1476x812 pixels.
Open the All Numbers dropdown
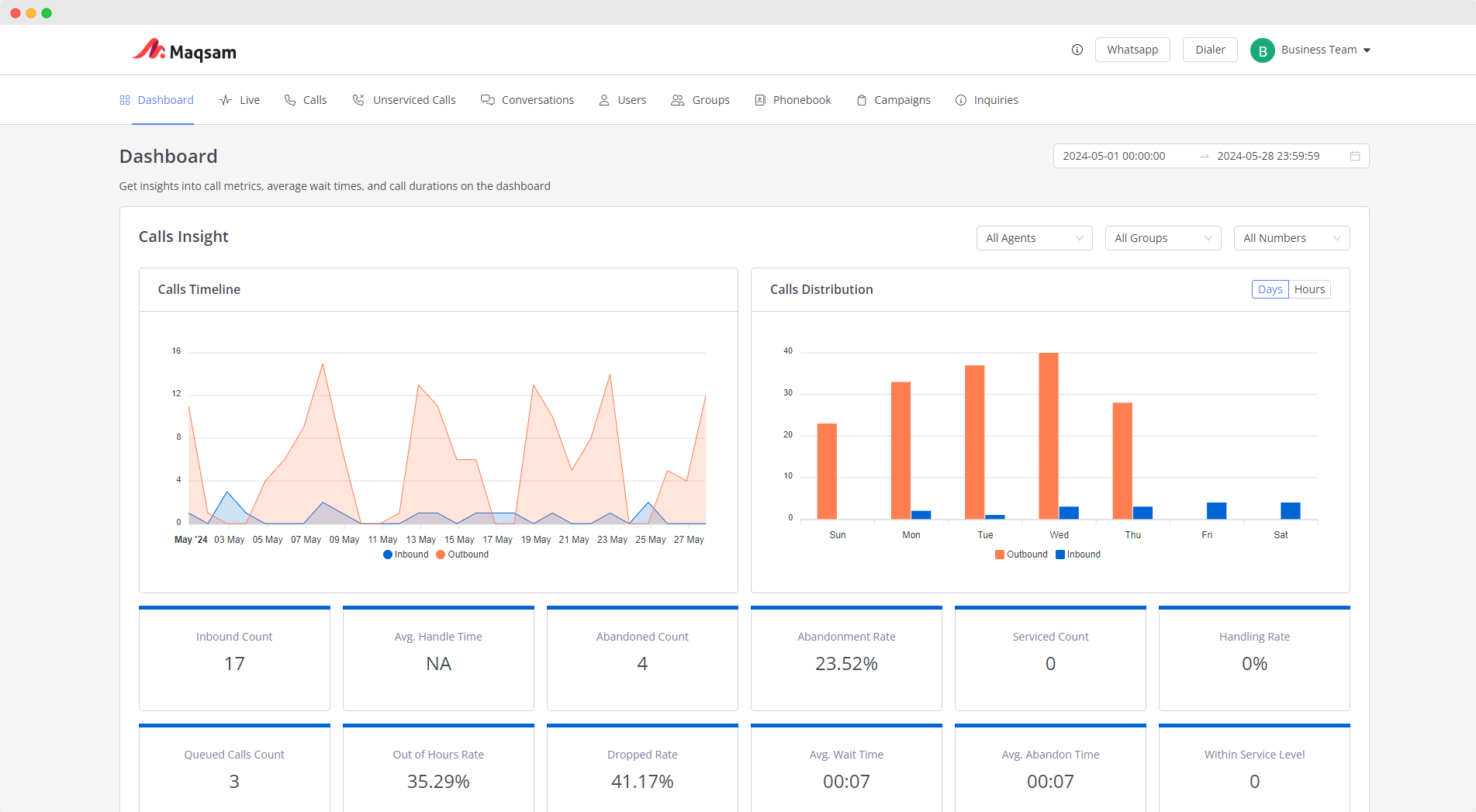tap(1291, 238)
